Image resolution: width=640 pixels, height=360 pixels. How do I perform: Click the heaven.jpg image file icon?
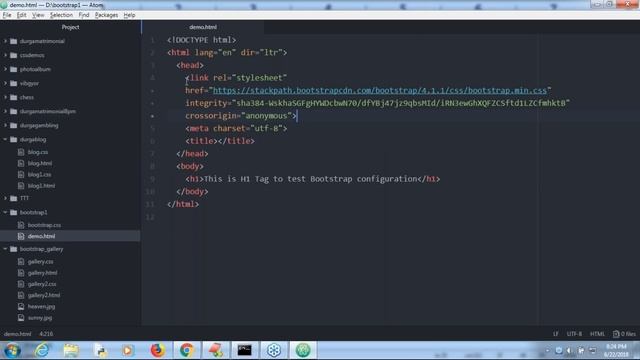point(21,306)
